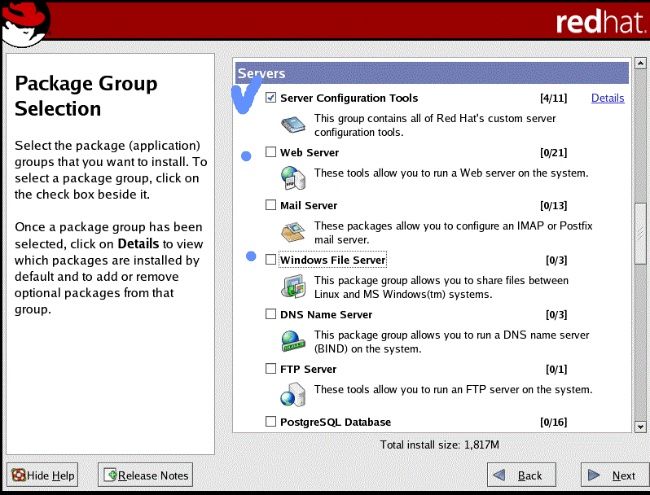
Task: Go Back to the previous step
Action: coord(521,475)
